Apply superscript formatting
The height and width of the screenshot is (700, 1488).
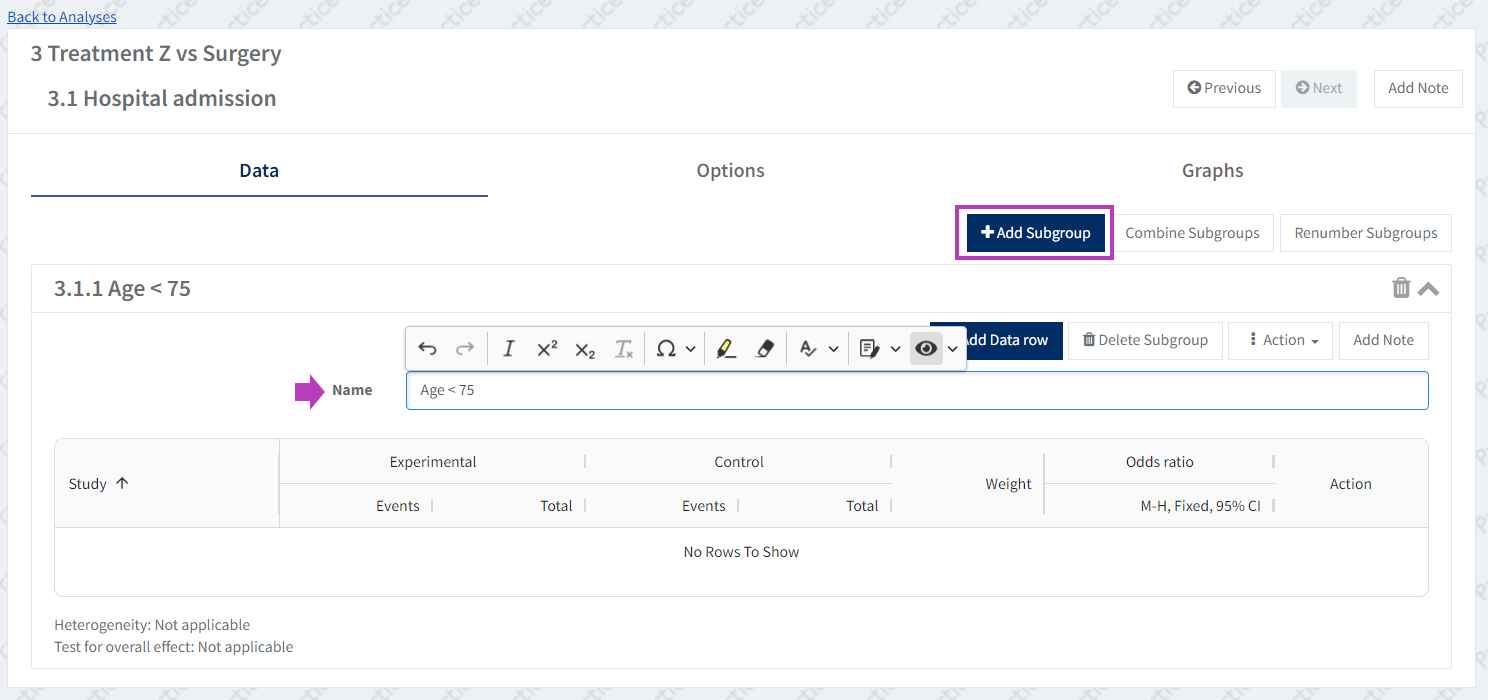[547, 349]
